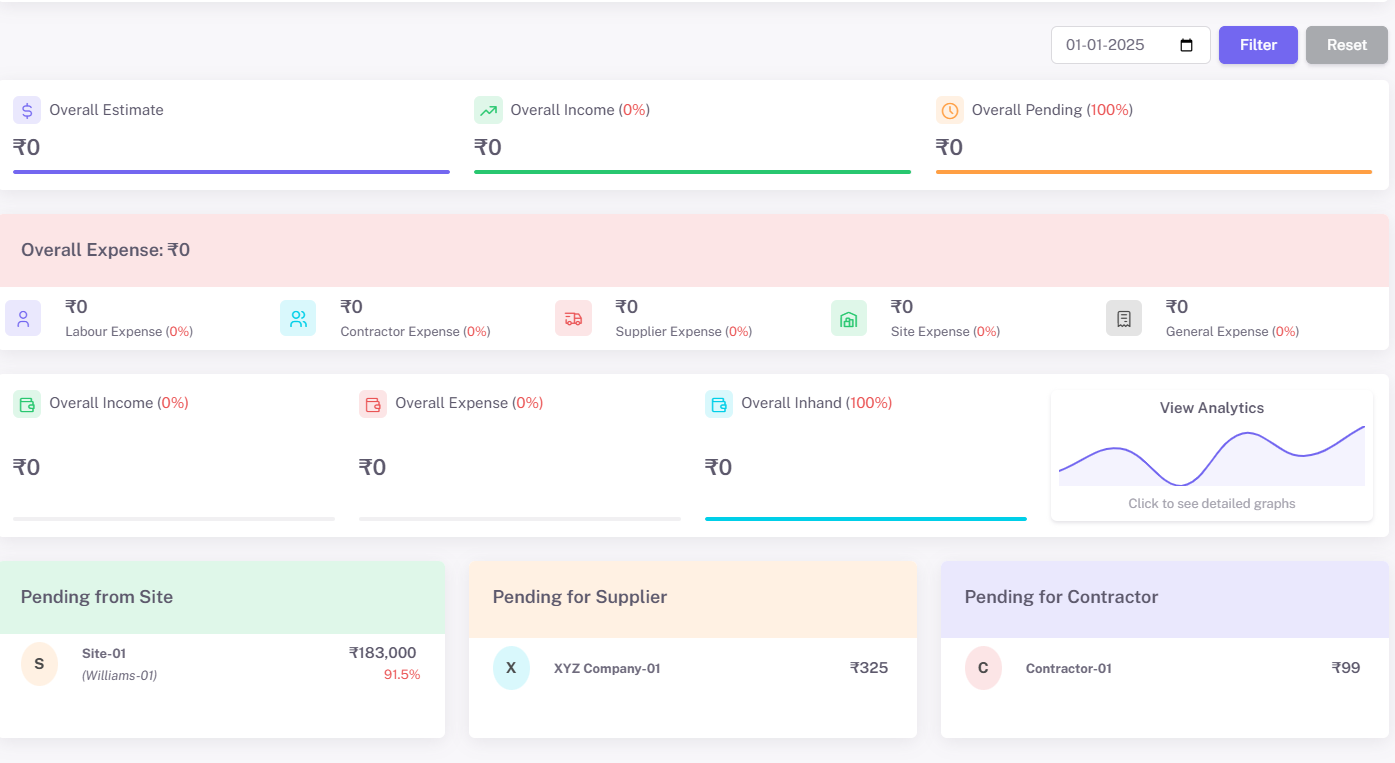This screenshot has height=763, width=1395.
Task: Open the calendar picker in date field
Action: click(x=1187, y=45)
